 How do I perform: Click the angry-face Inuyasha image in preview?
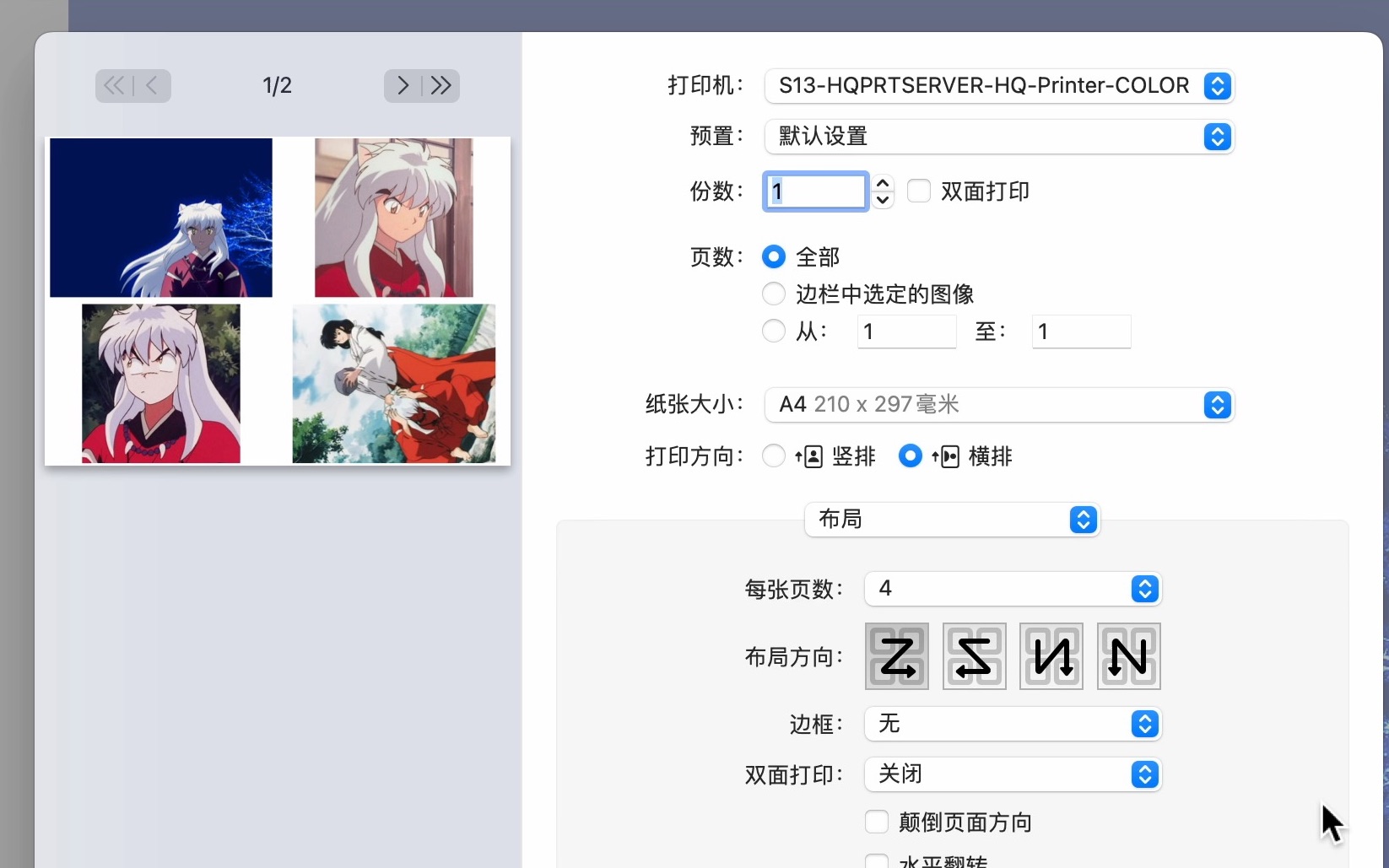click(161, 384)
